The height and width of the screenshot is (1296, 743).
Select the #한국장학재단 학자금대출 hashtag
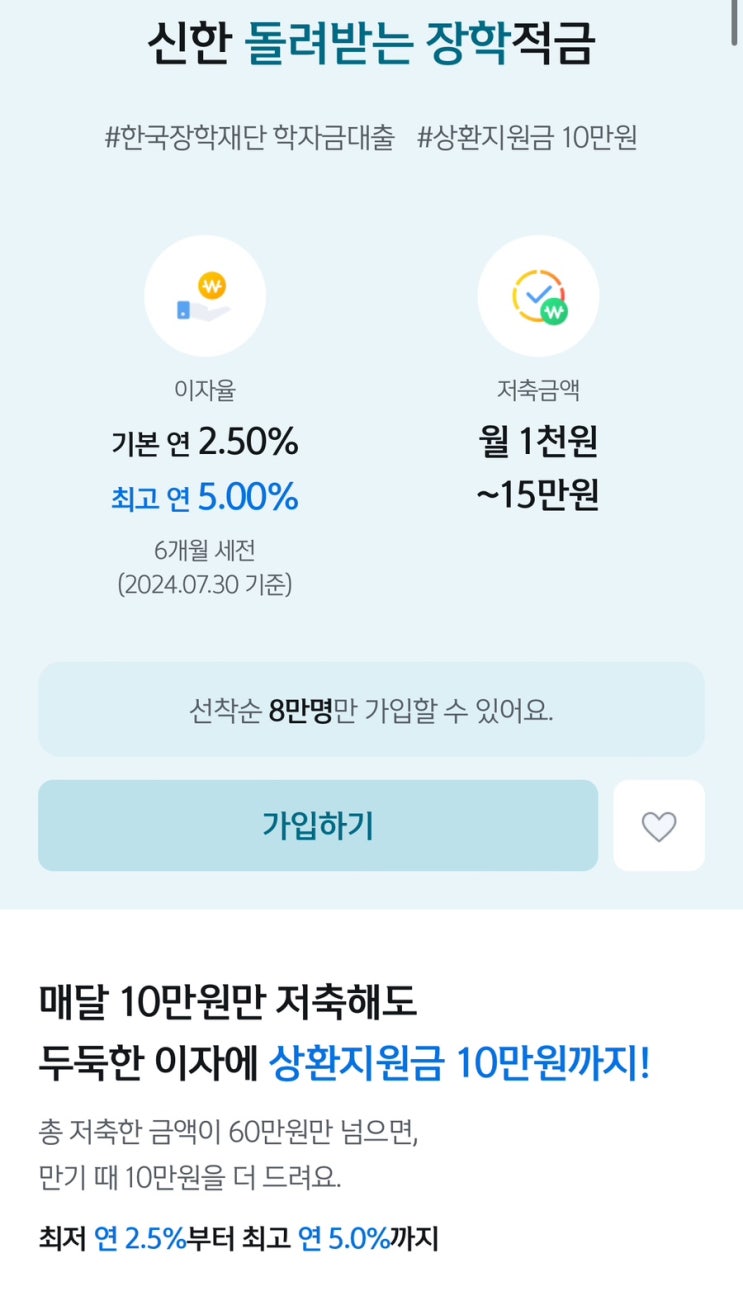(x=250, y=138)
